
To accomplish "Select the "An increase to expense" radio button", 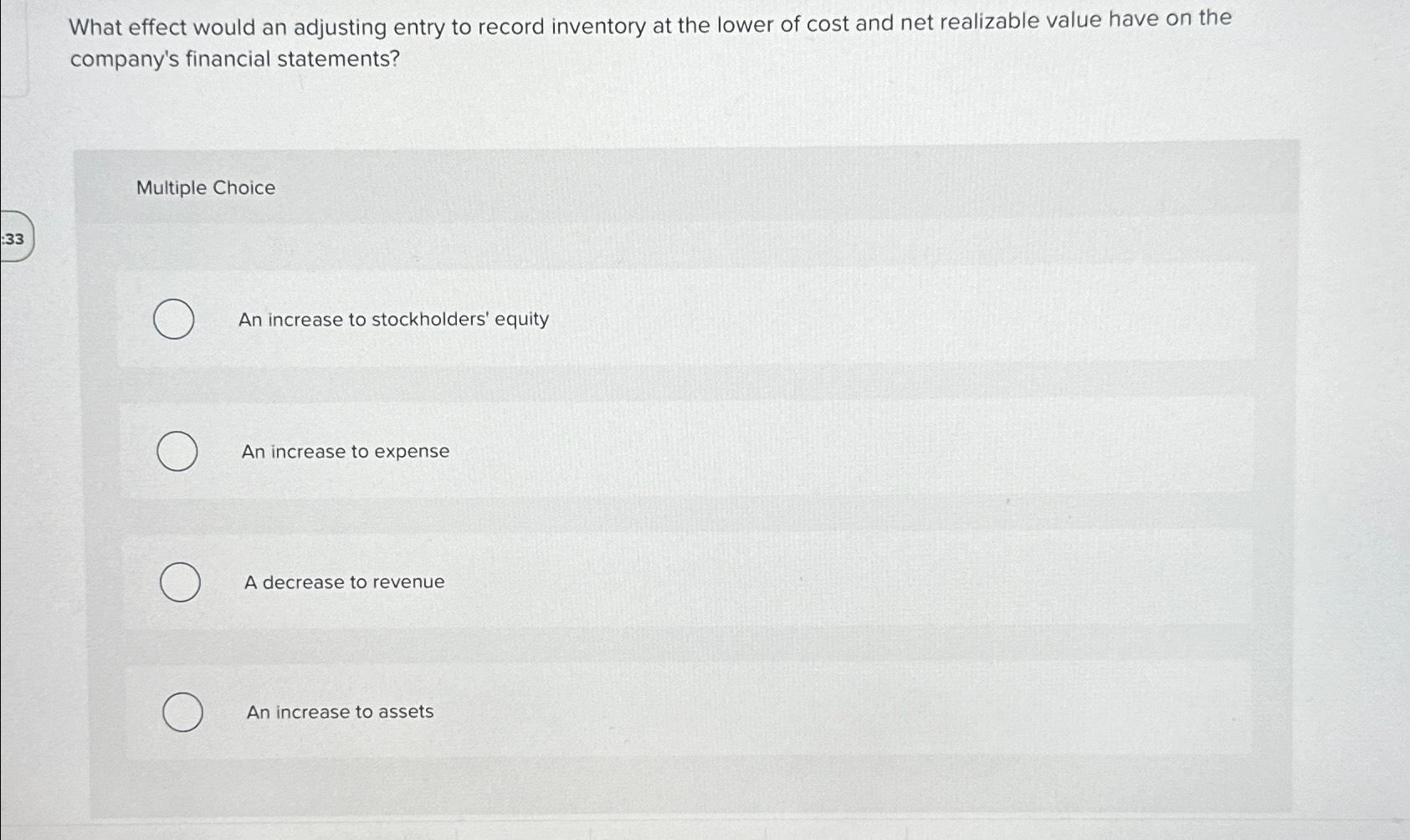I will tap(177, 451).
